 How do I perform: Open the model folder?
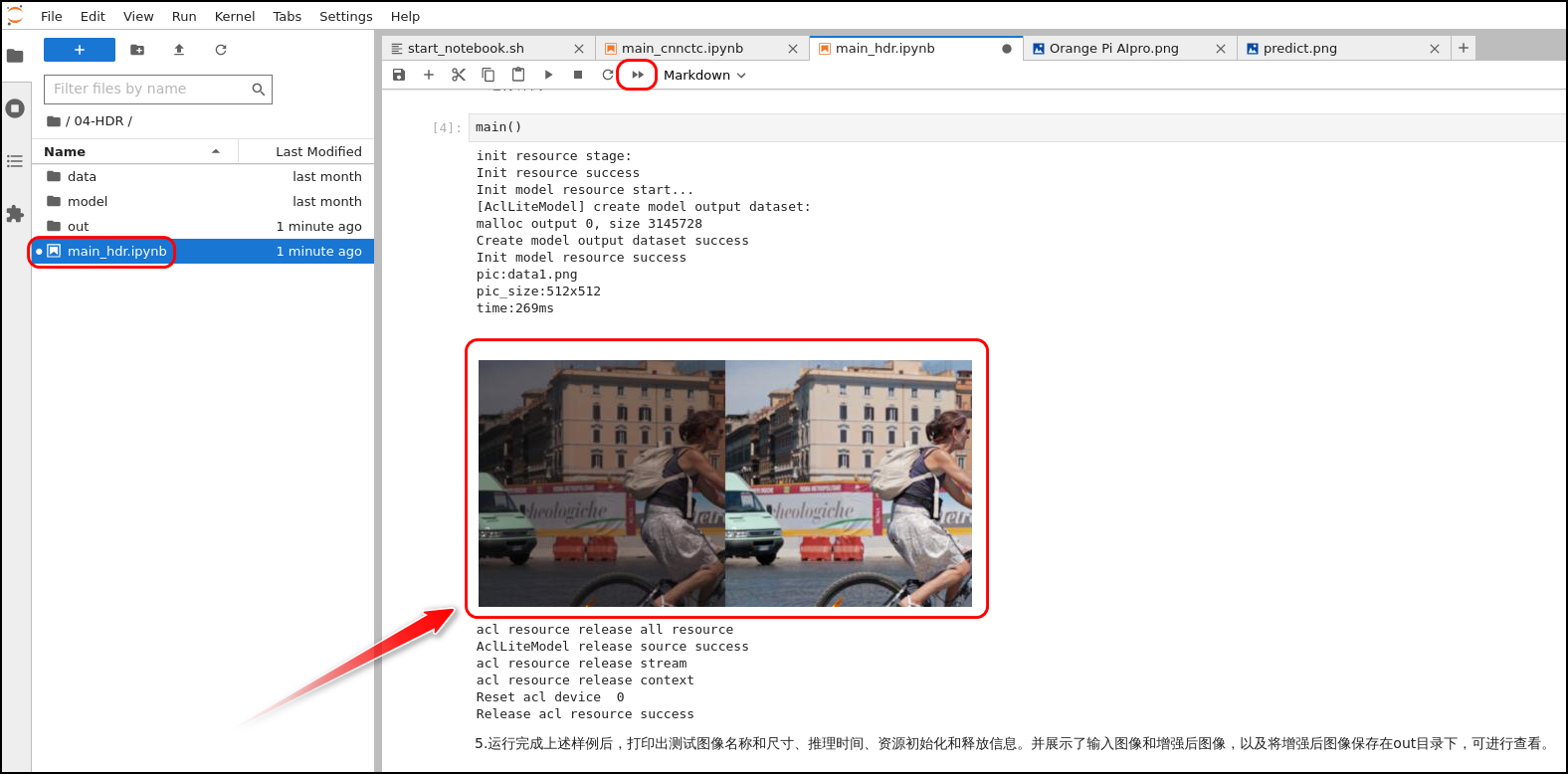[x=203, y=201]
